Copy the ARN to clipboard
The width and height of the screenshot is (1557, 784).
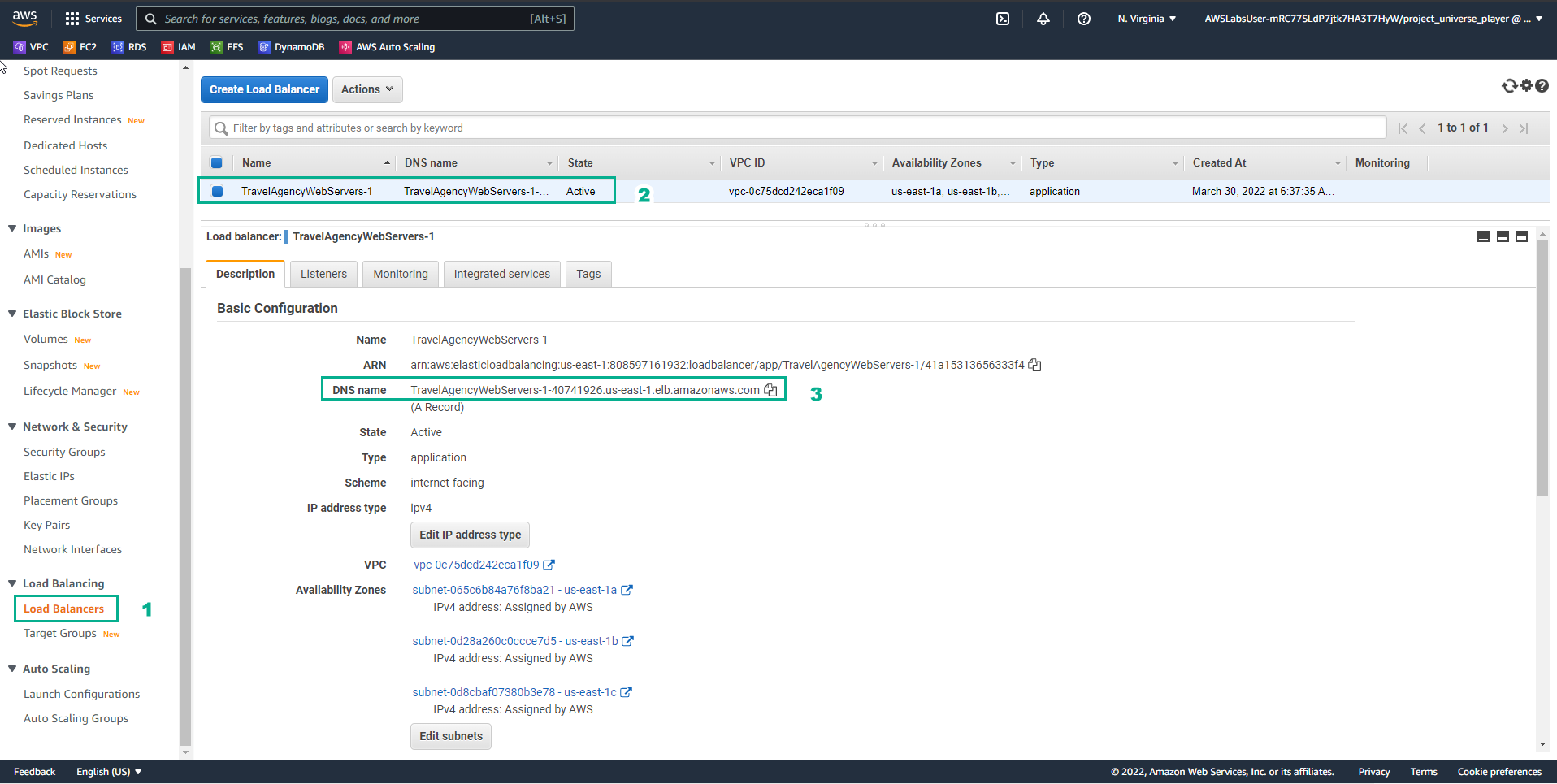(x=1034, y=365)
